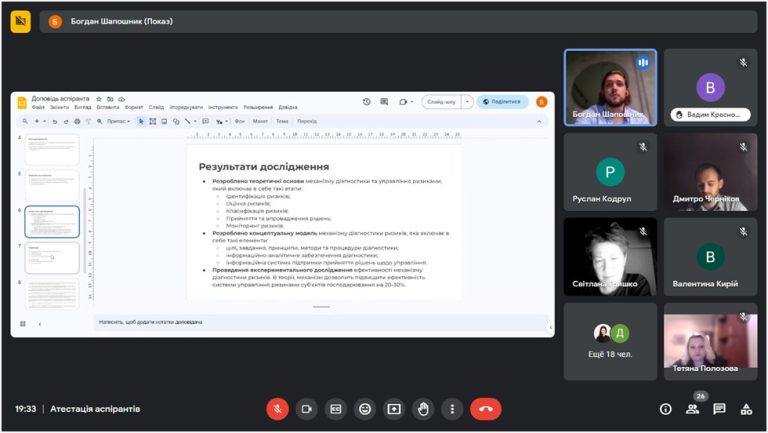Screen dimensions: 768x433
Task: Click the present screen button
Action: click(394, 409)
